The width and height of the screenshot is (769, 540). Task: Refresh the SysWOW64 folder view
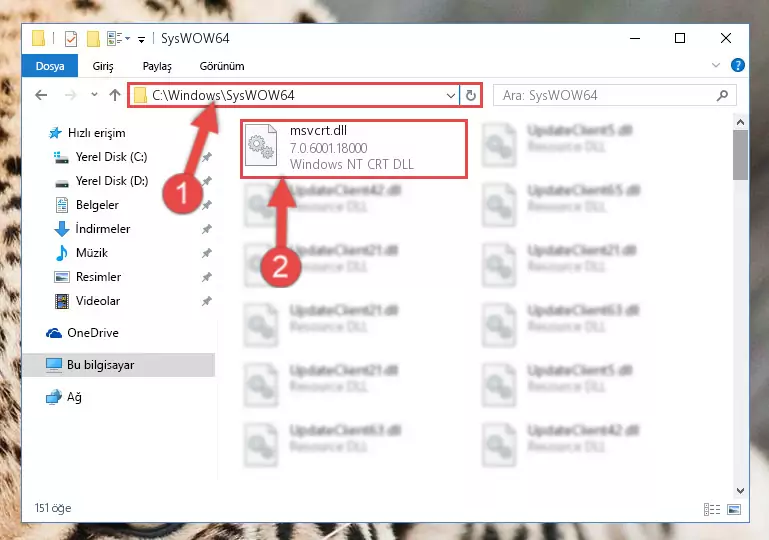pos(471,95)
